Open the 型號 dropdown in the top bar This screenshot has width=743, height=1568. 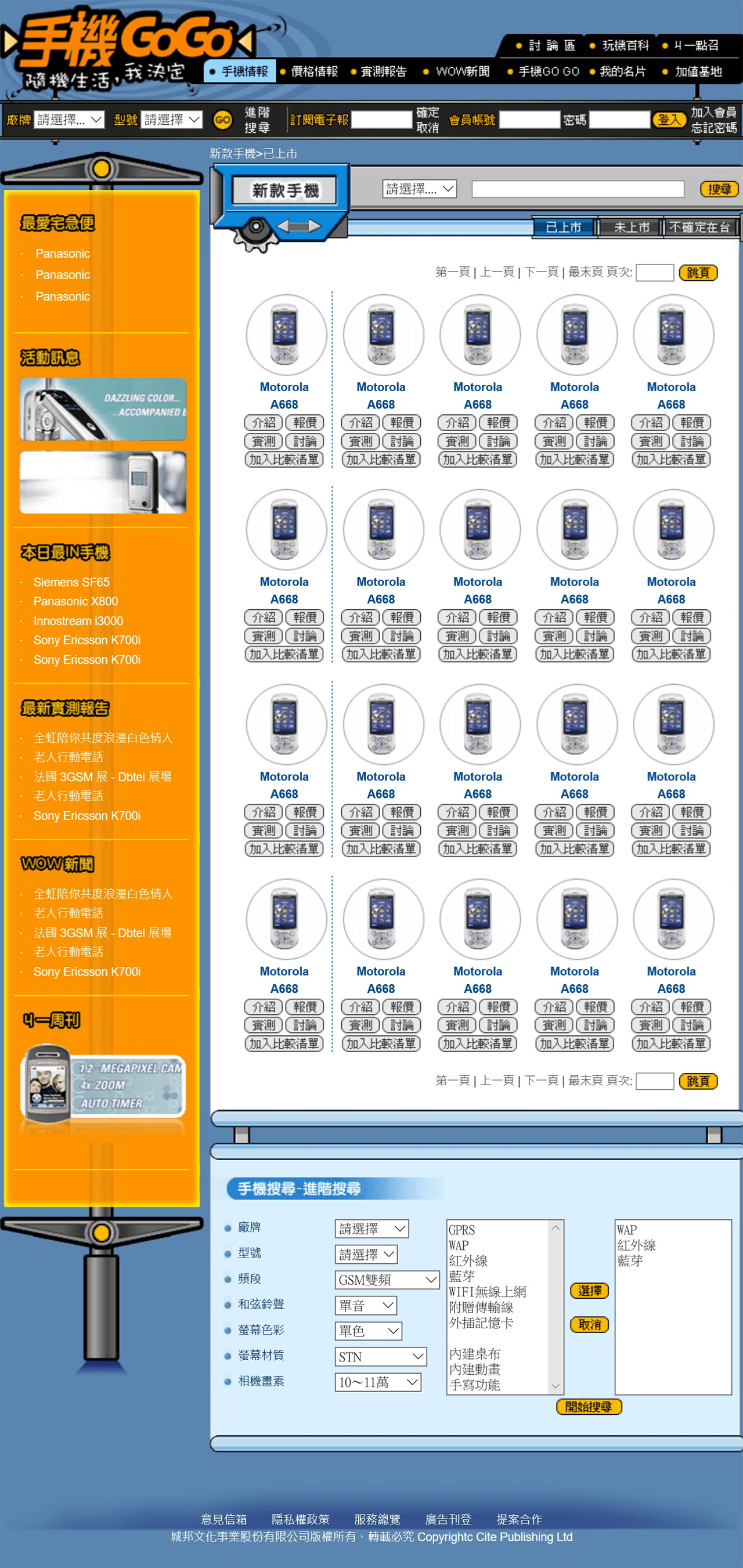click(172, 120)
